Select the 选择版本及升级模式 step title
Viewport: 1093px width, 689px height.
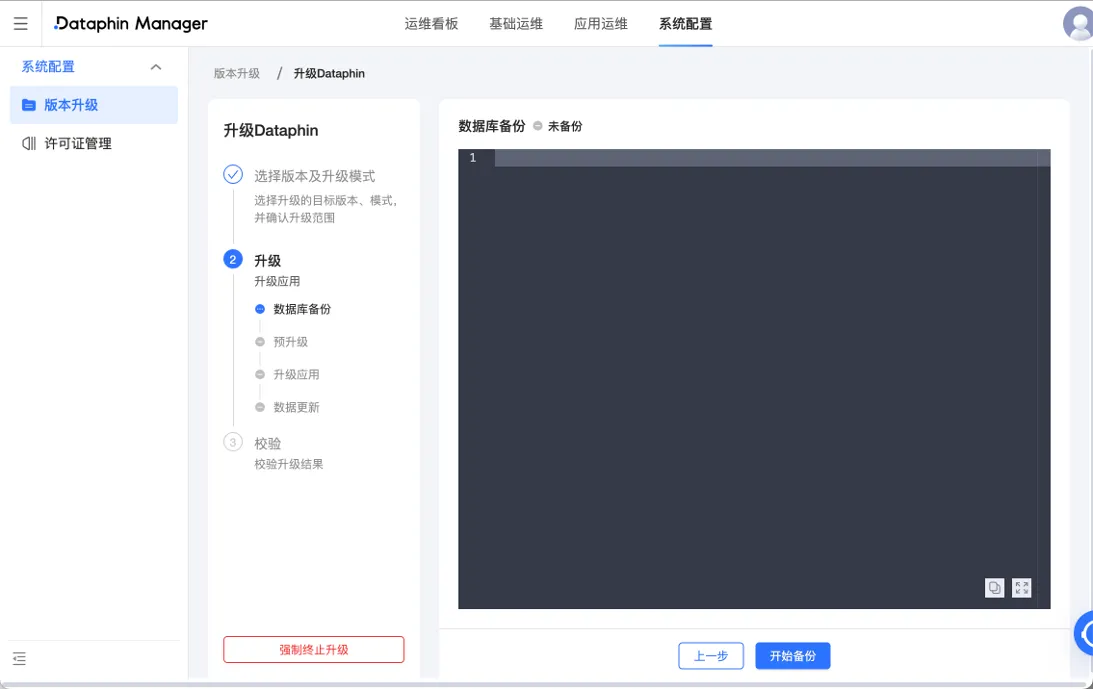click(x=314, y=176)
